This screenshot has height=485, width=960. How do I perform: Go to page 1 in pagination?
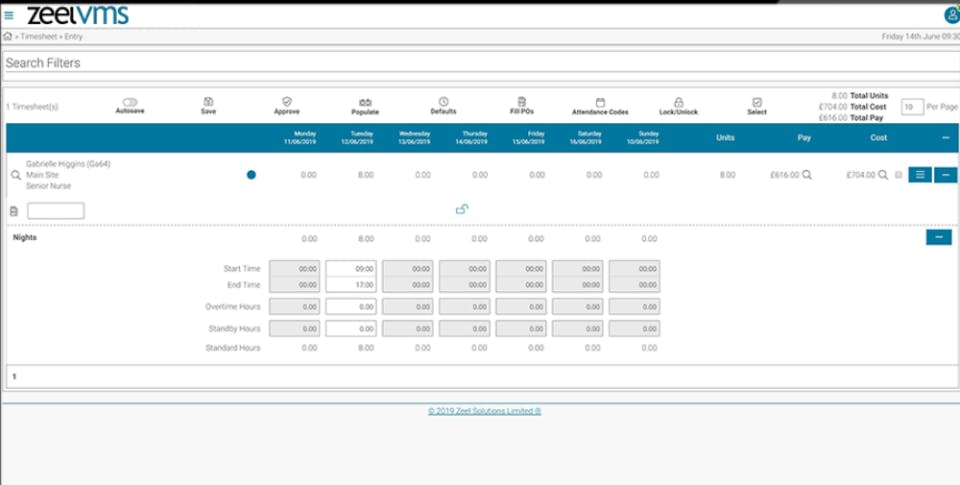click(x=15, y=377)
